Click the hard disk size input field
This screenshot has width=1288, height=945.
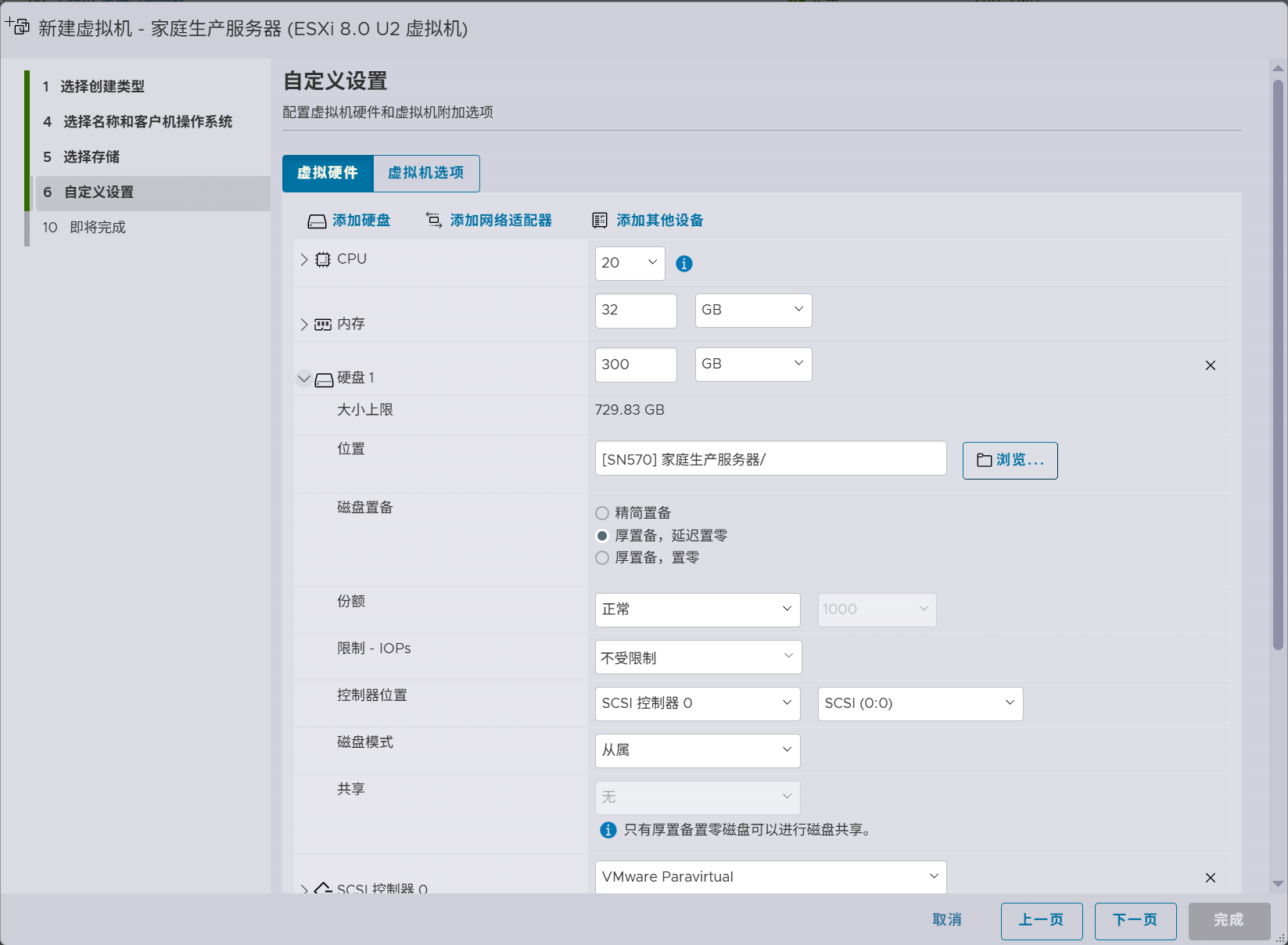tap(635, 365)
